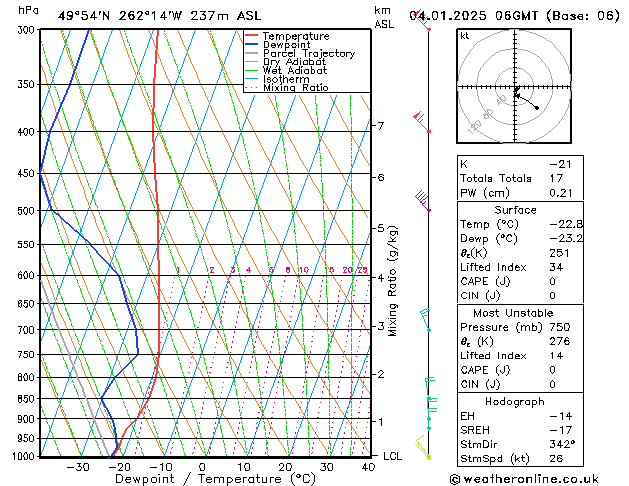Screen dimensions: 629x486
Task: Click the red wind barb at 400 hPa
Action: coord(422,122)
